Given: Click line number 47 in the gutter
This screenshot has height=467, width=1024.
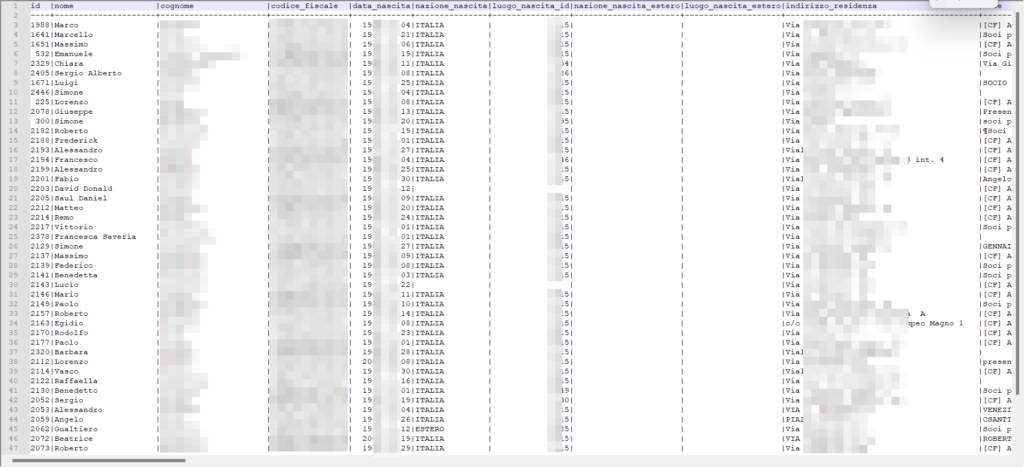Looking at the screenshot, I should [x=13, y=449].
